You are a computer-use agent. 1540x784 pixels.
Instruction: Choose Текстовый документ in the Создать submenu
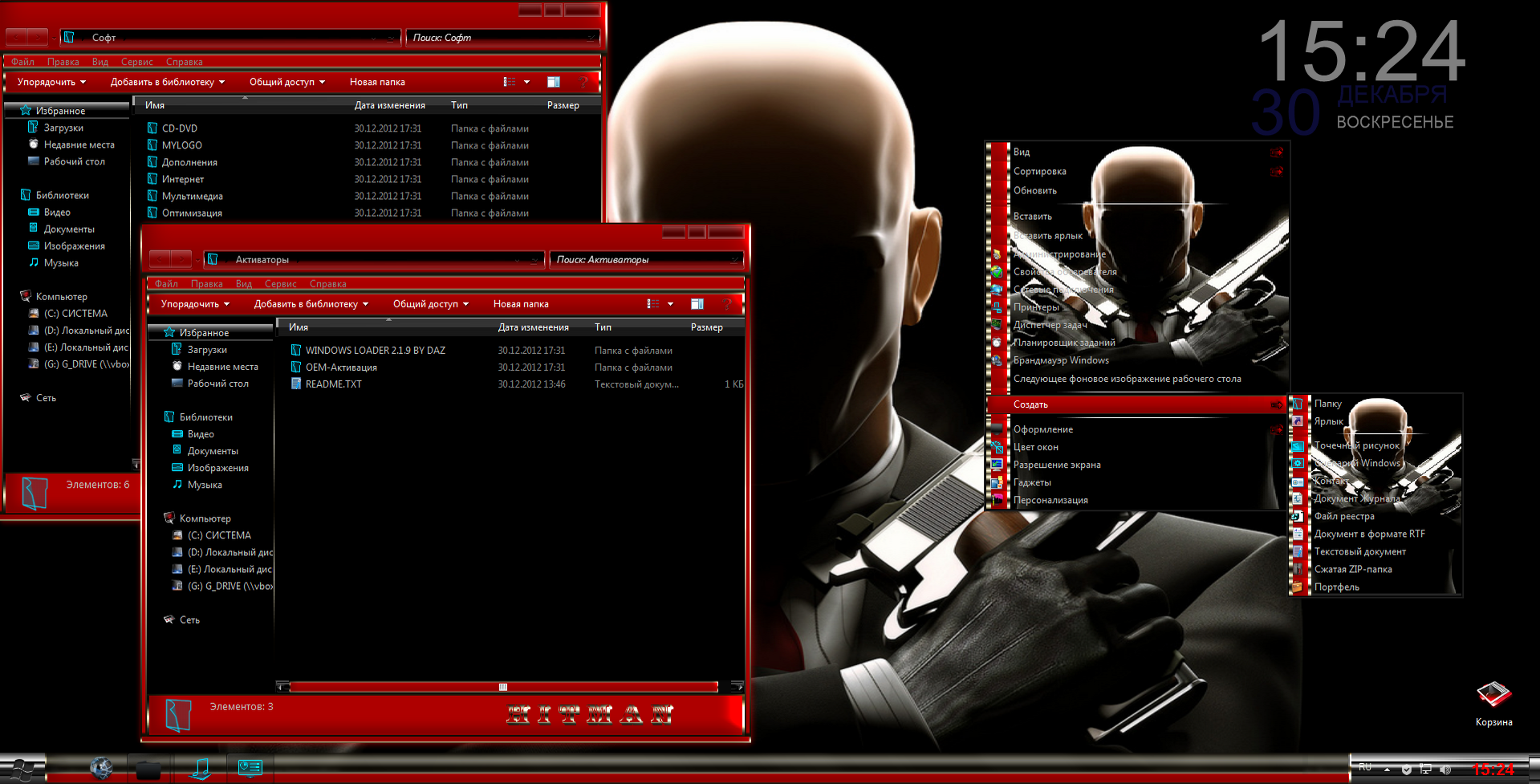pos(1359,551)
